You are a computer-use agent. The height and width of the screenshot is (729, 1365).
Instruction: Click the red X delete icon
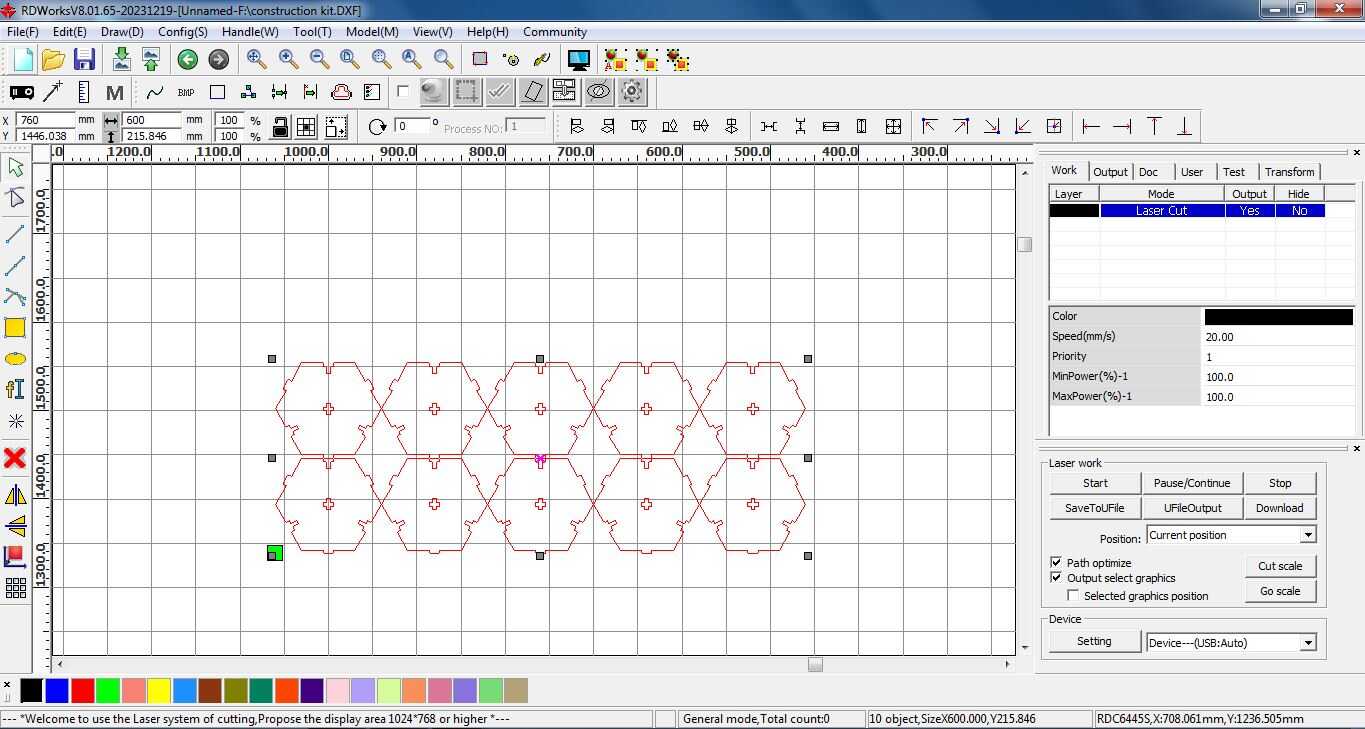(x=15, y=458)
